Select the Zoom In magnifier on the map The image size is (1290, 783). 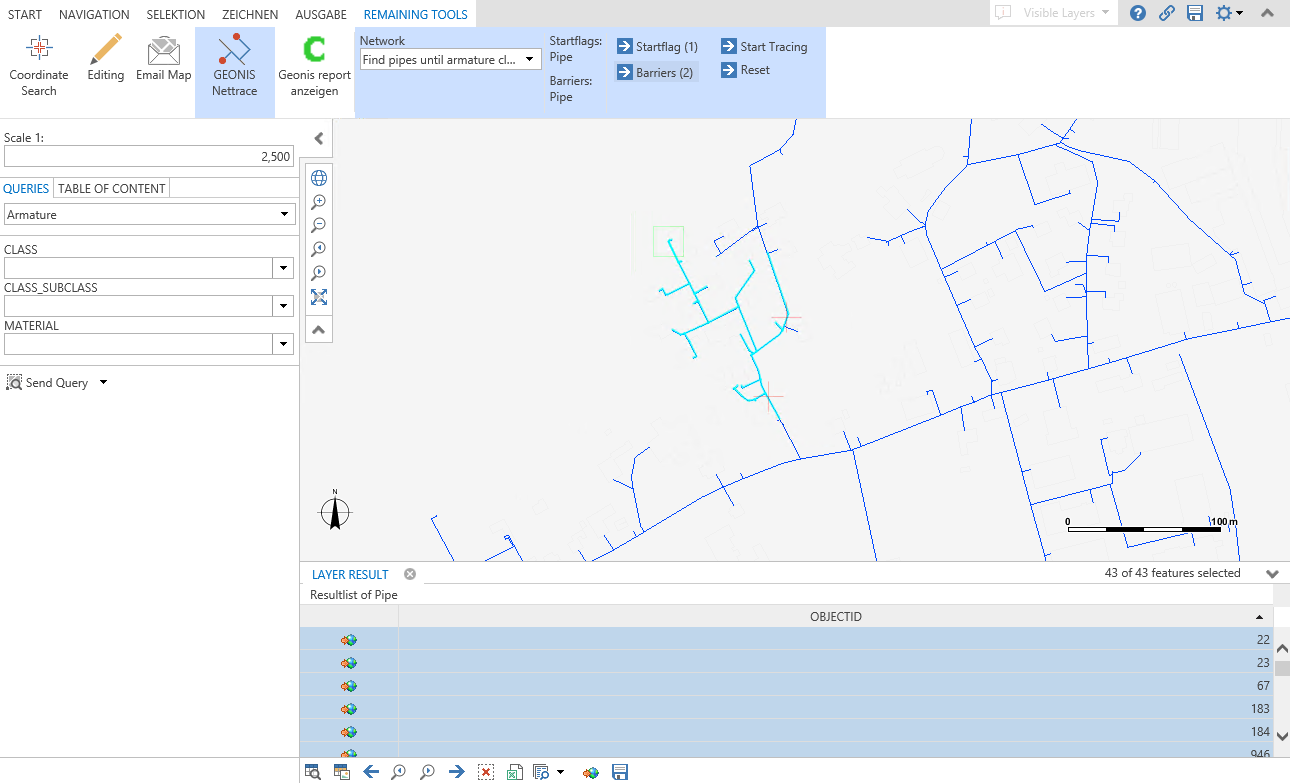point(319,201)
